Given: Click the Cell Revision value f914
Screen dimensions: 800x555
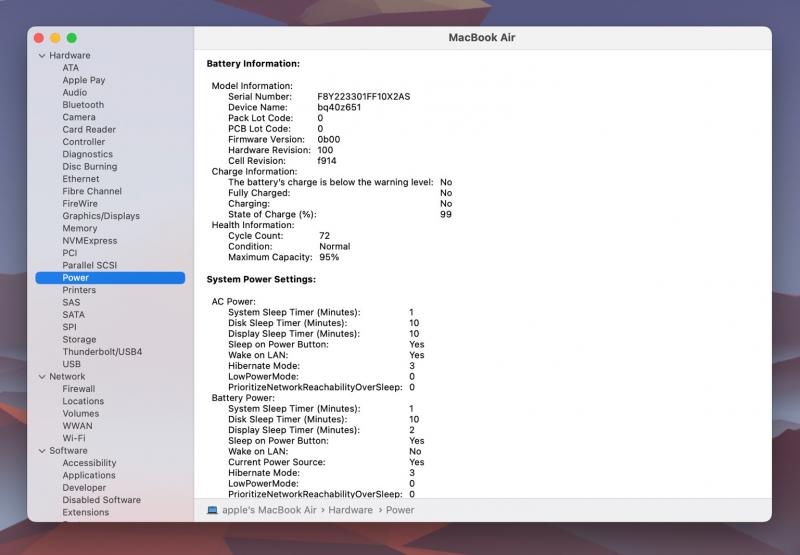Looking at the screenshot, I should pyautogui.click(x=327, y=161).
